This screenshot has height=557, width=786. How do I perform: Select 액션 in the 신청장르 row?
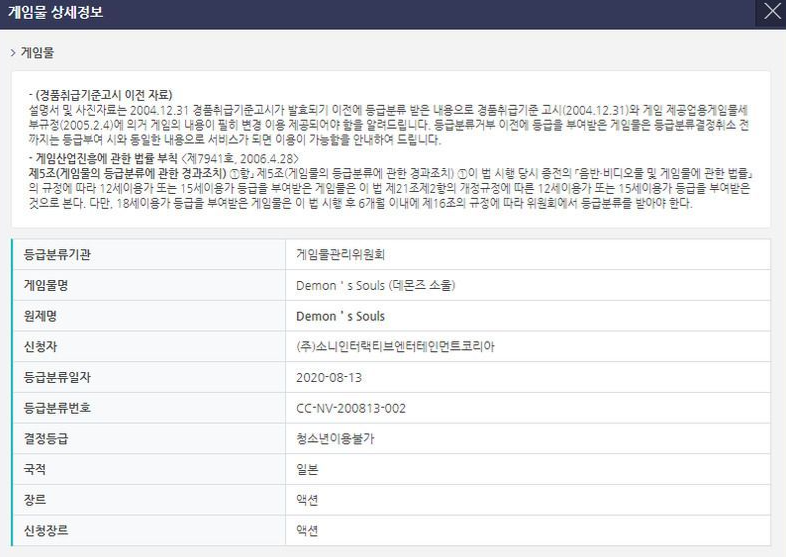pyautogui.click(x=307, y=531)
